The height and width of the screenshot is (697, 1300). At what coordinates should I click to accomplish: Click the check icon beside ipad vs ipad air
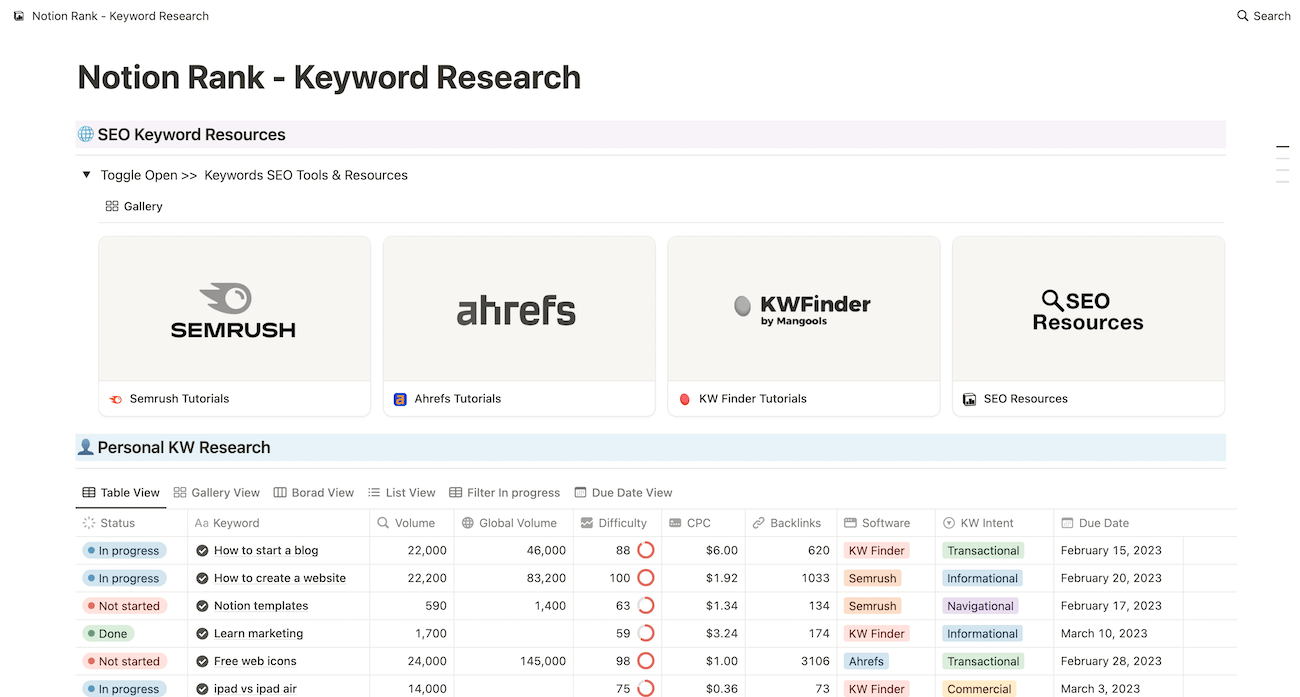(x=202, y=689)
